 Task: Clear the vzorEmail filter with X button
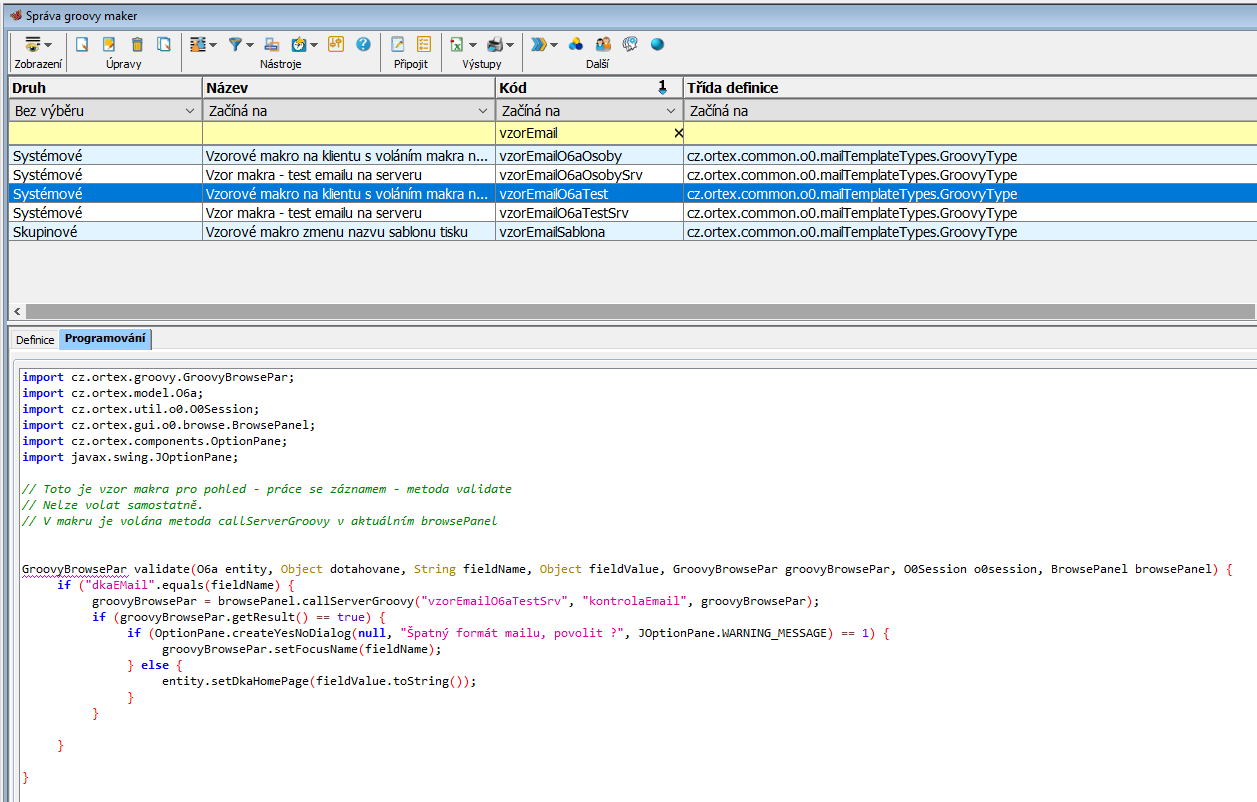678,133
